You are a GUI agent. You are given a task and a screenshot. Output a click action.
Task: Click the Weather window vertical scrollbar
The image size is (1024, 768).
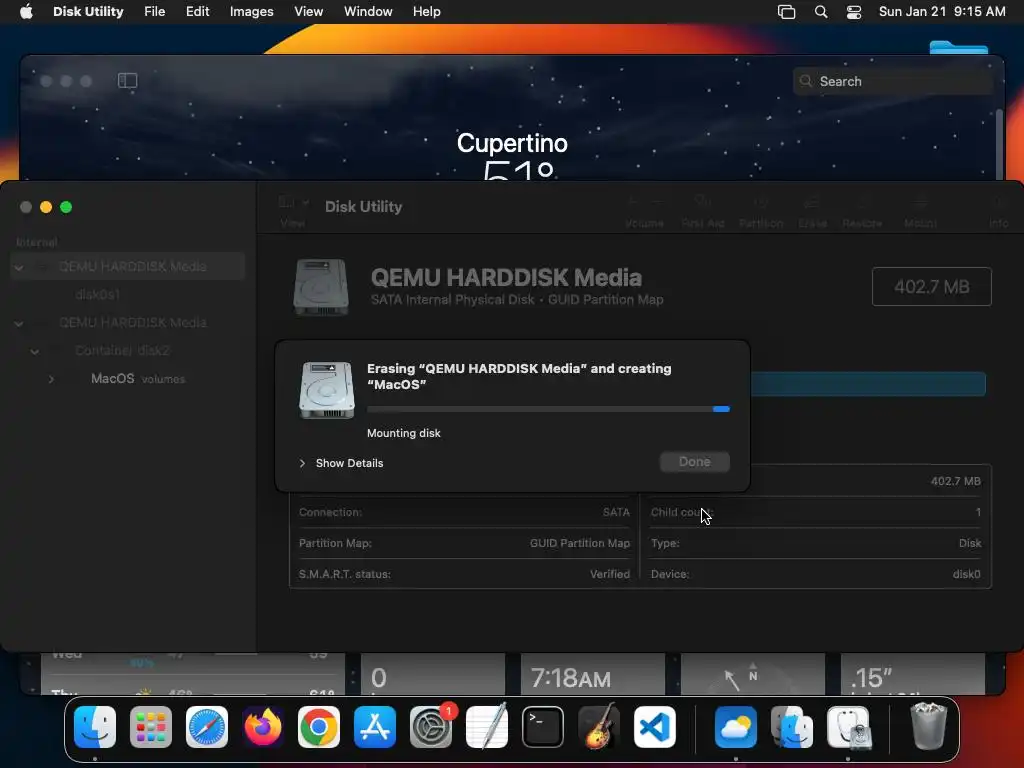pos(999,144)
